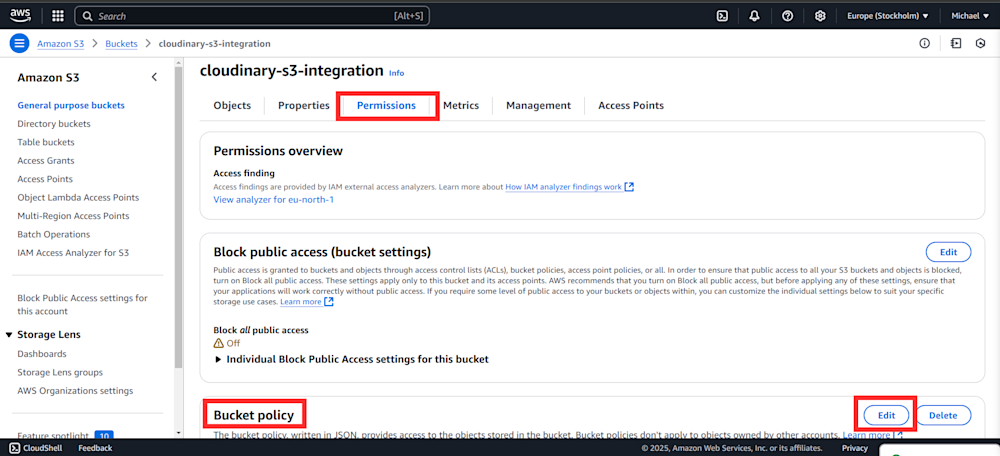This screenshot has height=456, width=1000.
Task: Switch to the Metrics tab
Action: [x=460, y=105]
